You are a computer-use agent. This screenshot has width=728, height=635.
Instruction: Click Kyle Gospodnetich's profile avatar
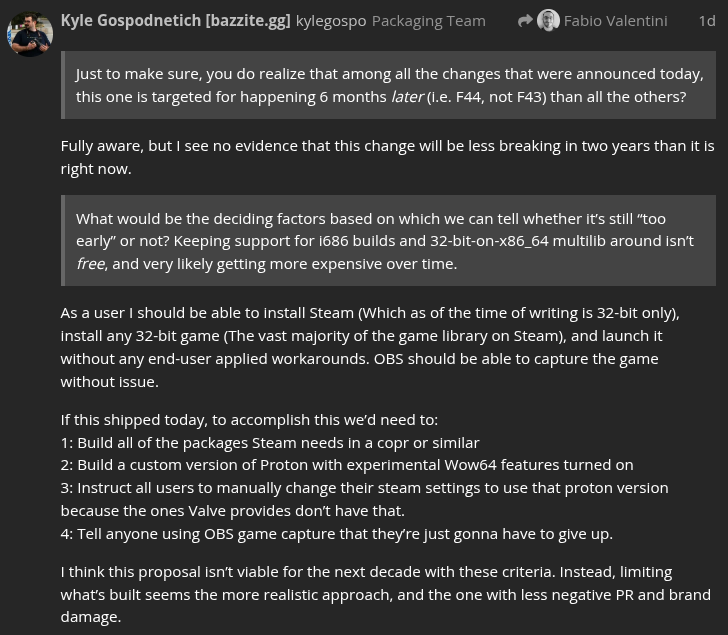tap(29, 34)
